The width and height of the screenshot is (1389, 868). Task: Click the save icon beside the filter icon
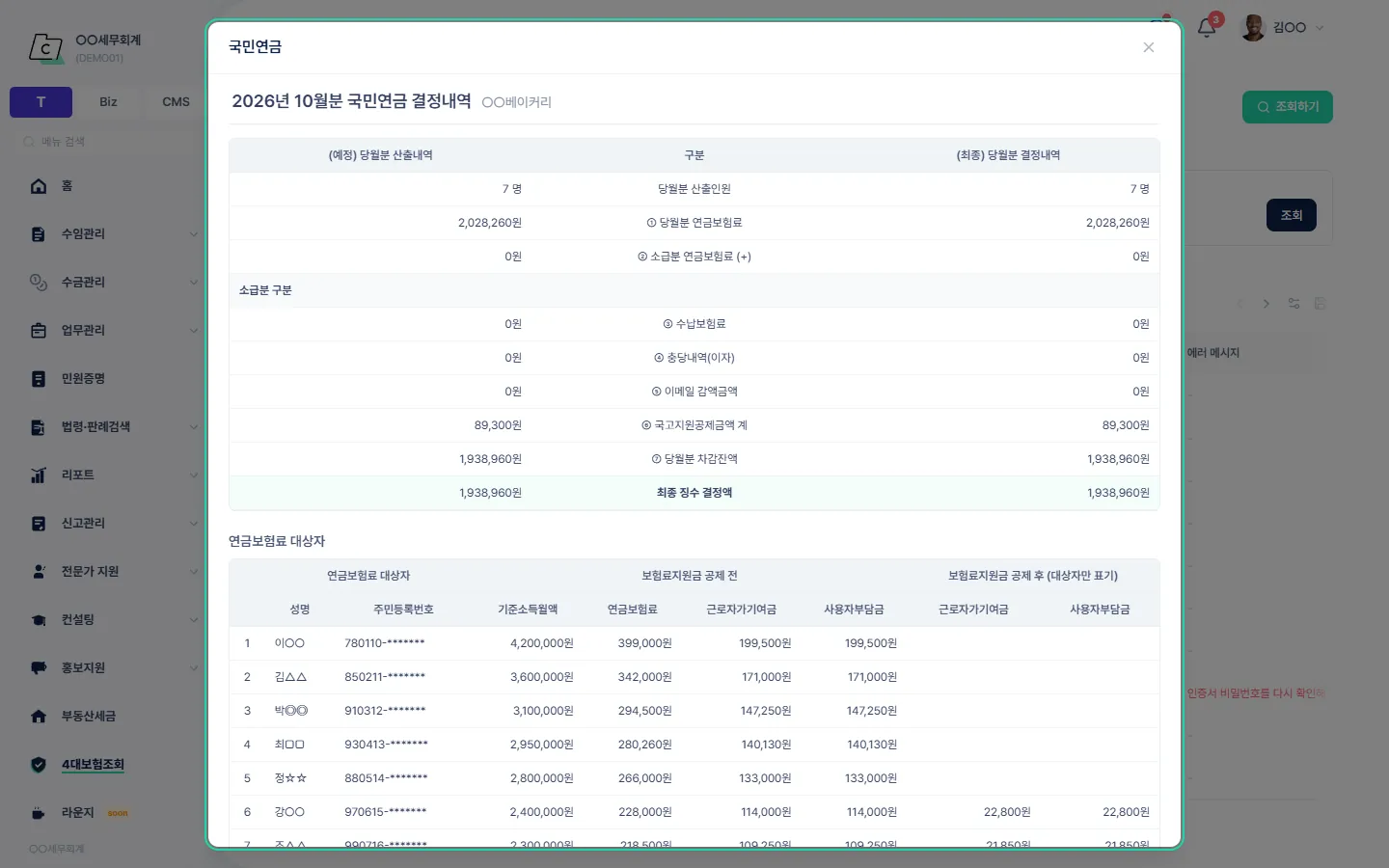1320,304
